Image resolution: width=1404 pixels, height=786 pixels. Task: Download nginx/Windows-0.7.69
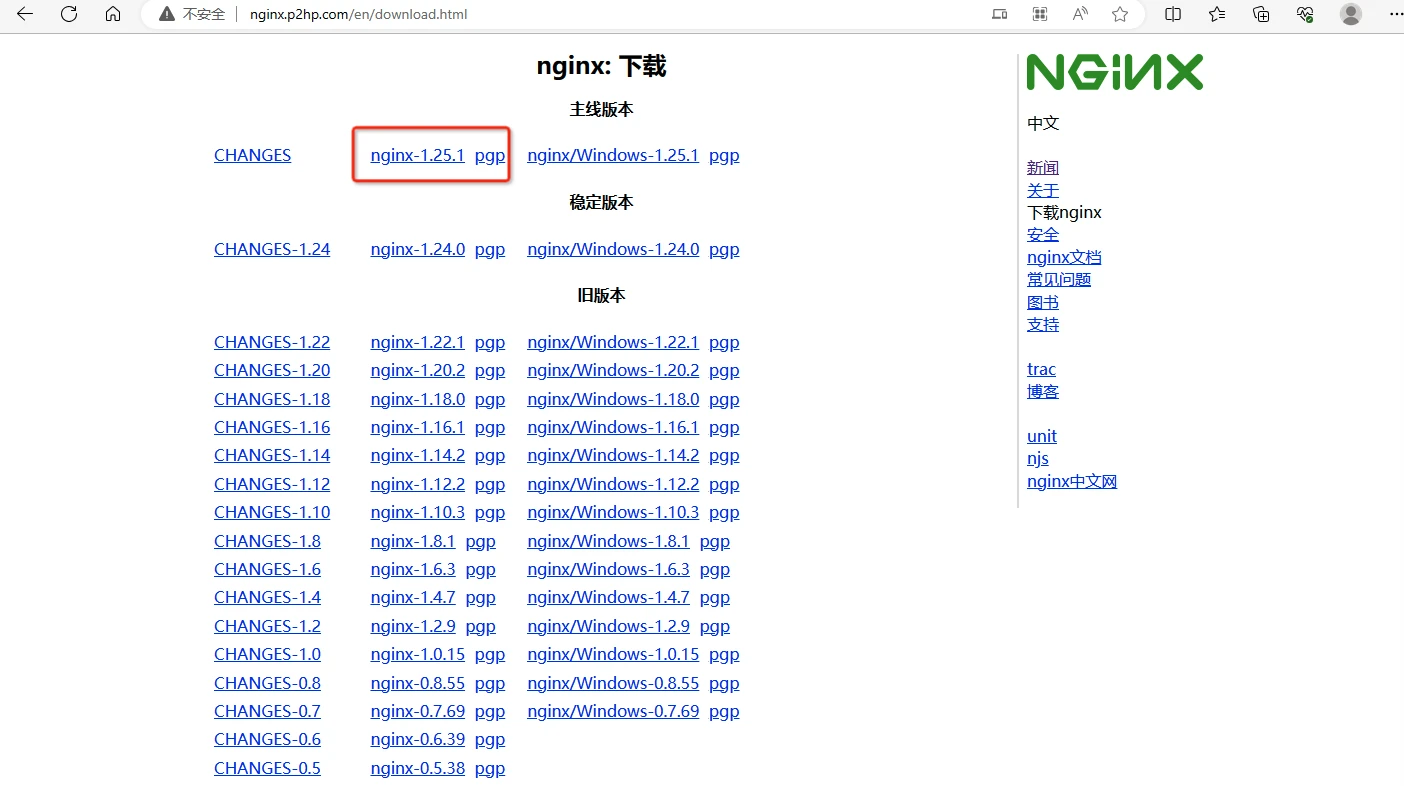tap(613, 711)
